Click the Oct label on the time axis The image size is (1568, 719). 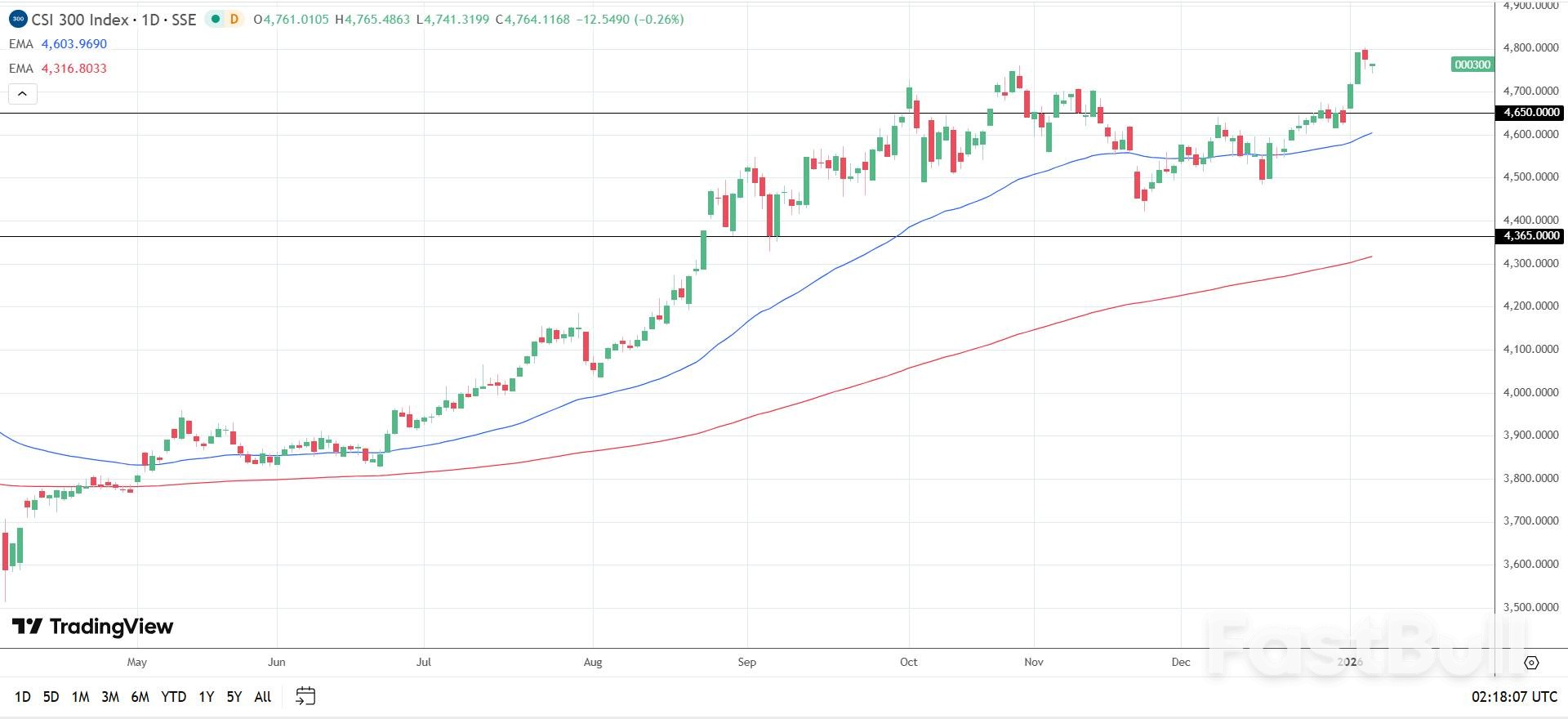[x=908, y=662]
